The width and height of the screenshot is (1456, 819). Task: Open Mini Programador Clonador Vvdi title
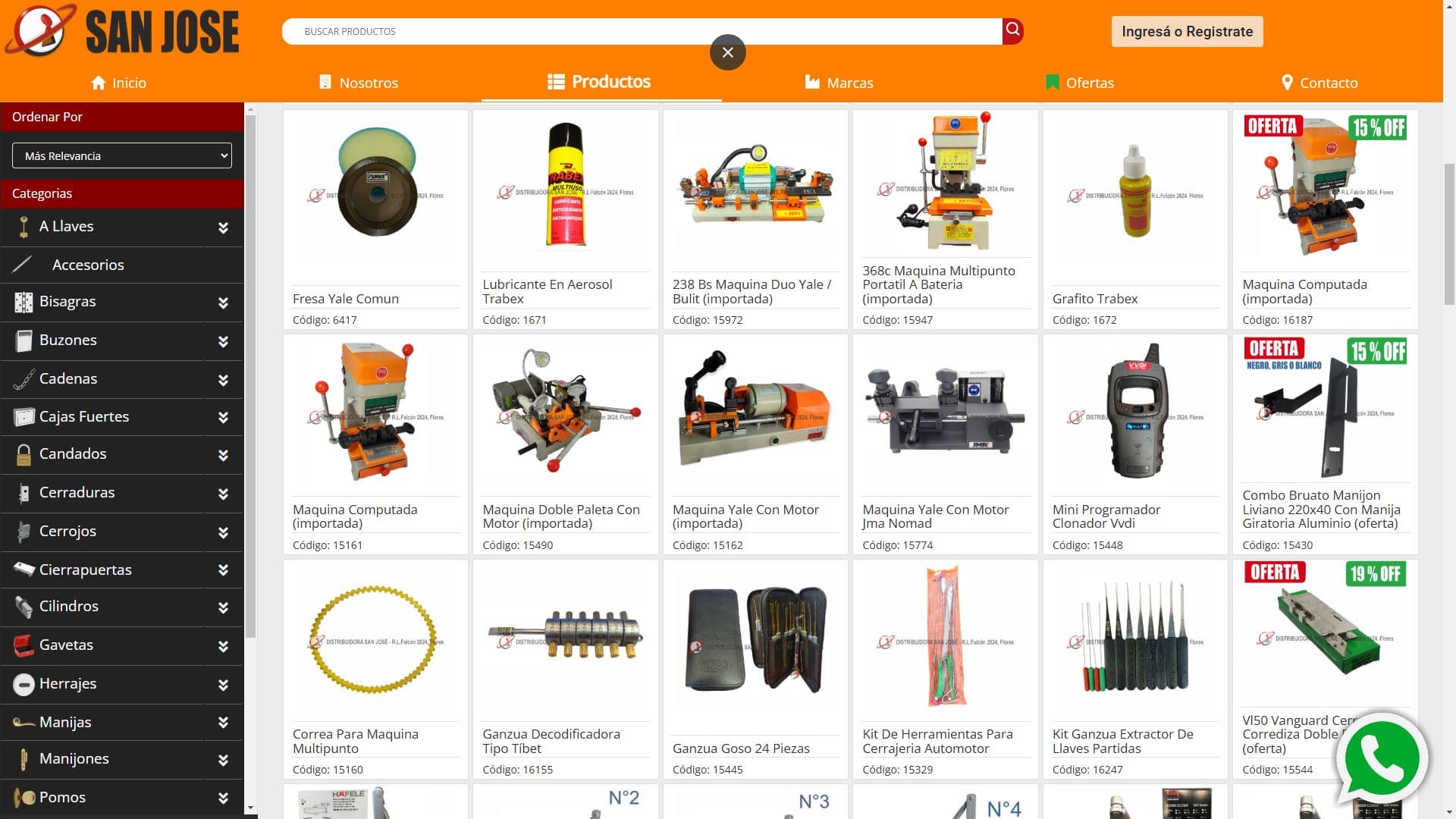point(1106,516)
